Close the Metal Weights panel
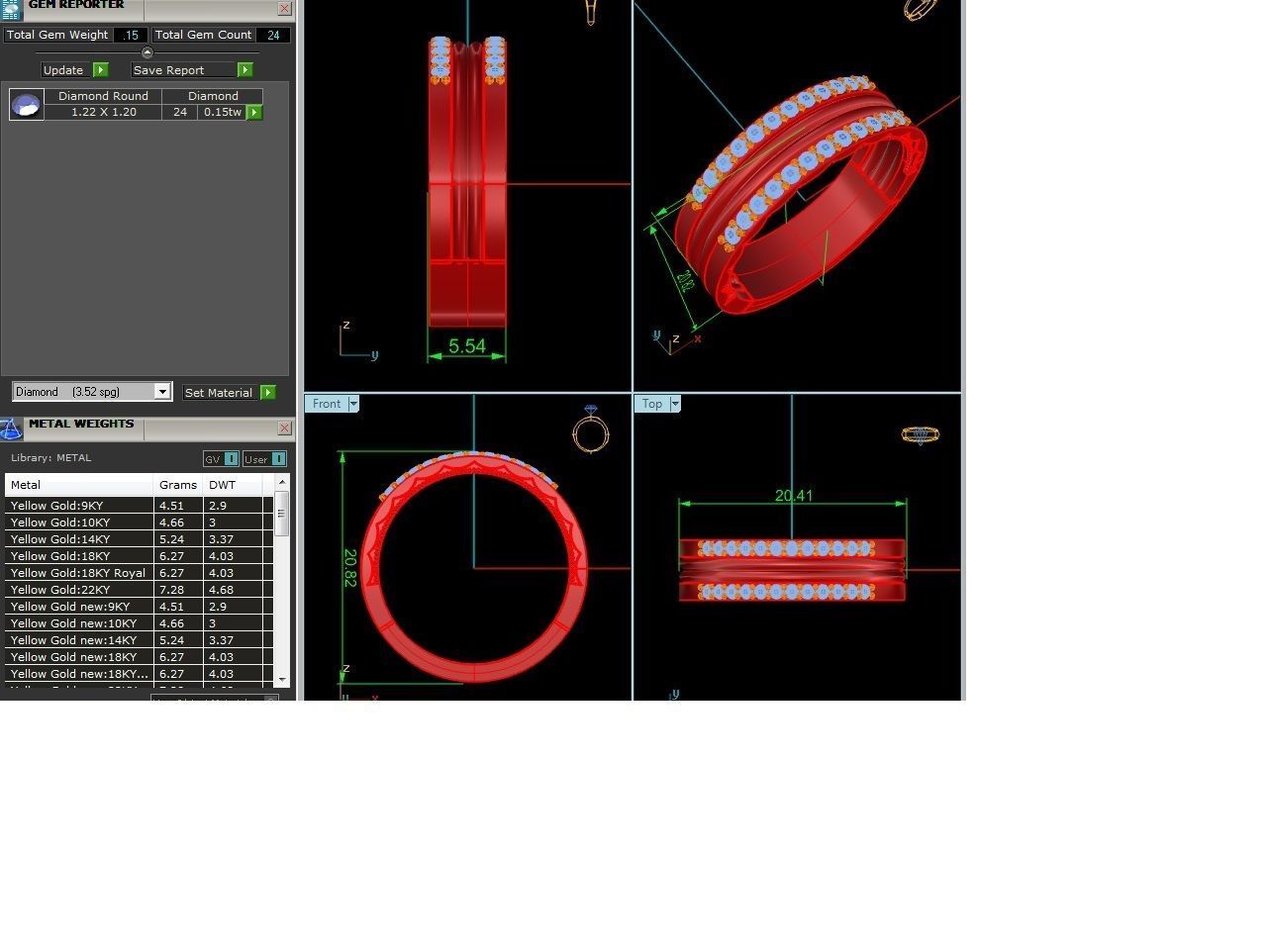This screenshot has width=1271, height=952. coord(285,428)
